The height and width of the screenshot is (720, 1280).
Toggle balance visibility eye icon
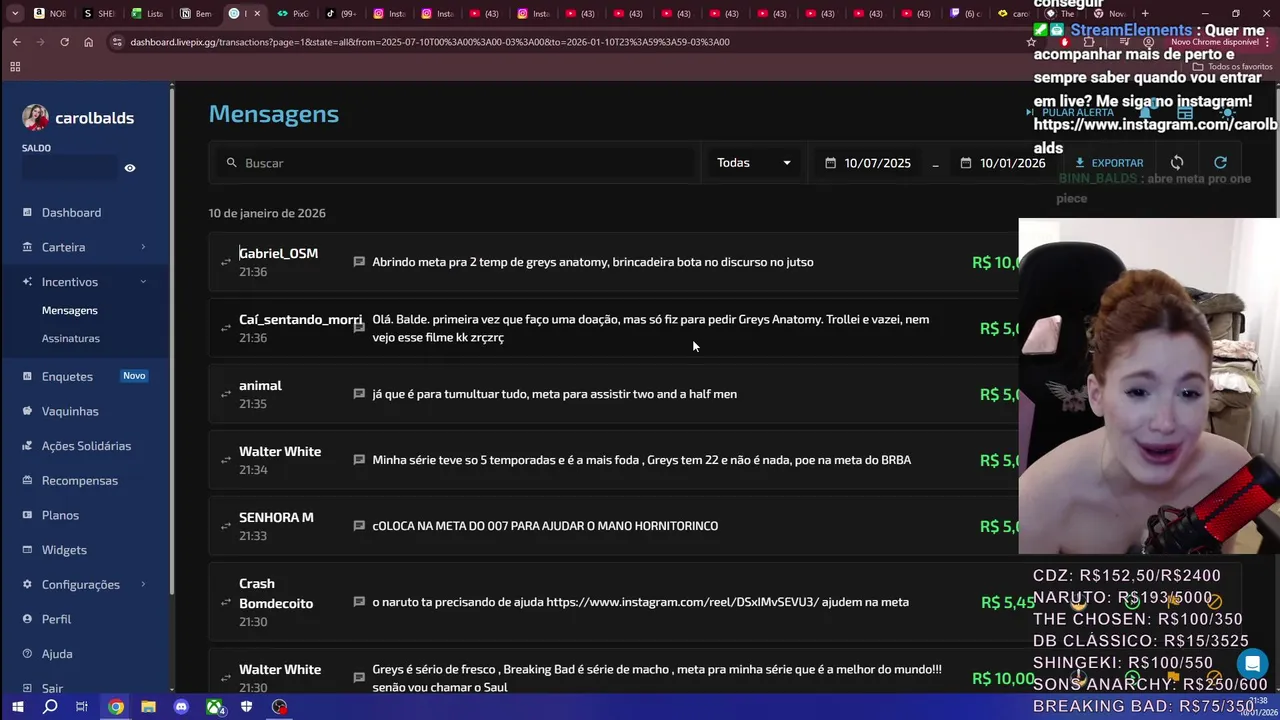tap(130, 168)
